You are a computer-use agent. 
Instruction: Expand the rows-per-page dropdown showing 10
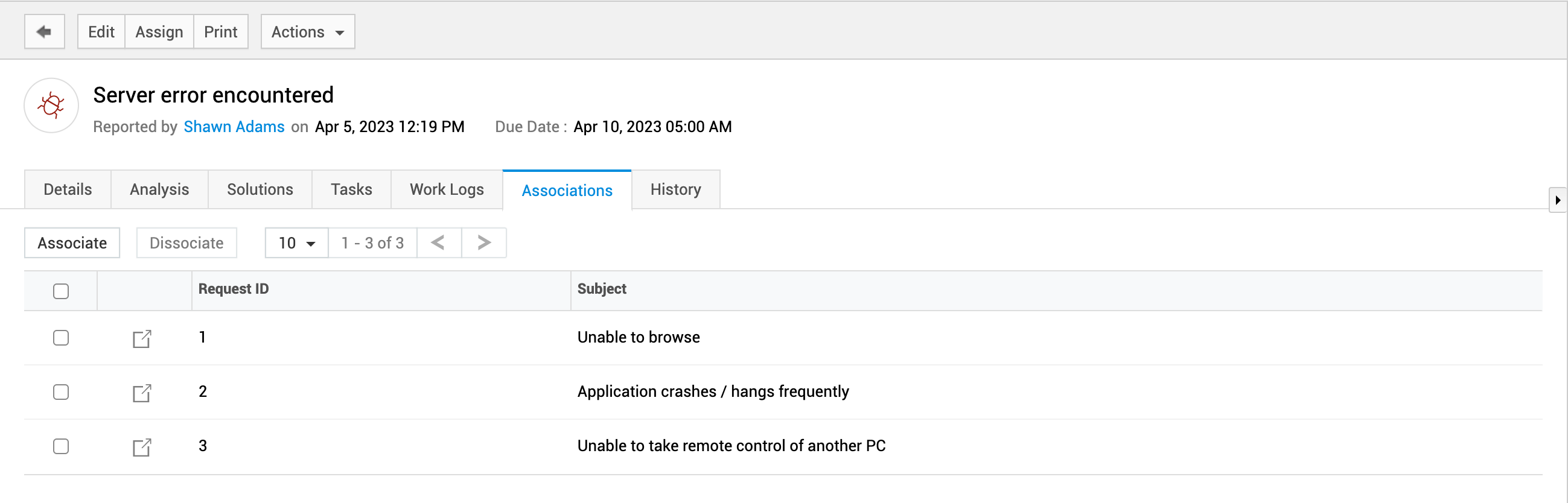[296, 242]
